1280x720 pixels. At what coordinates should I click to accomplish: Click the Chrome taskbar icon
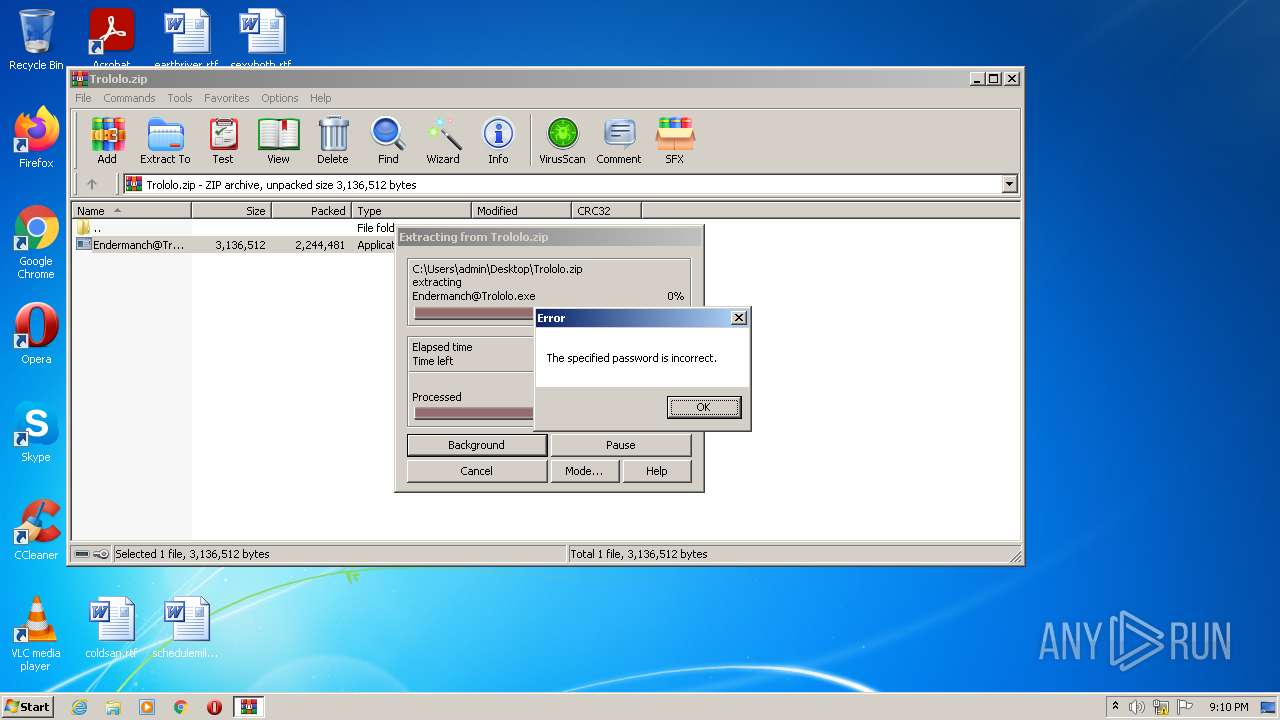point(181,707)
